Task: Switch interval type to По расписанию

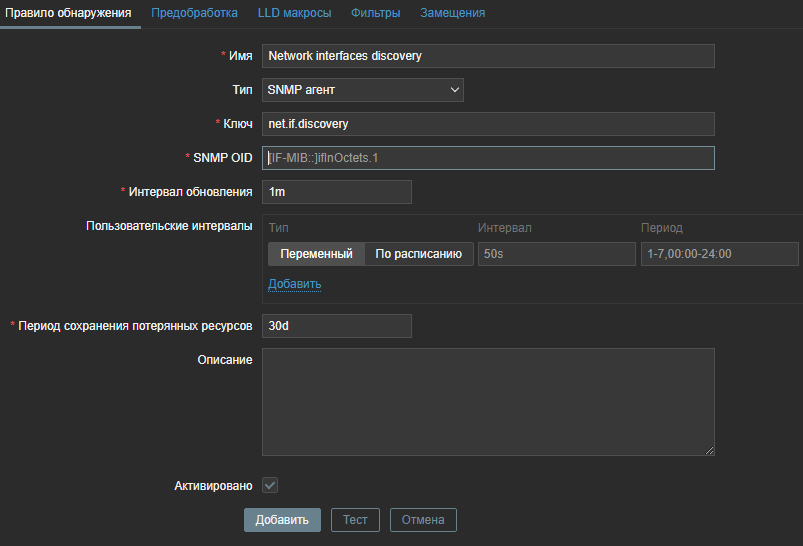Action: [x=418, y=254]
